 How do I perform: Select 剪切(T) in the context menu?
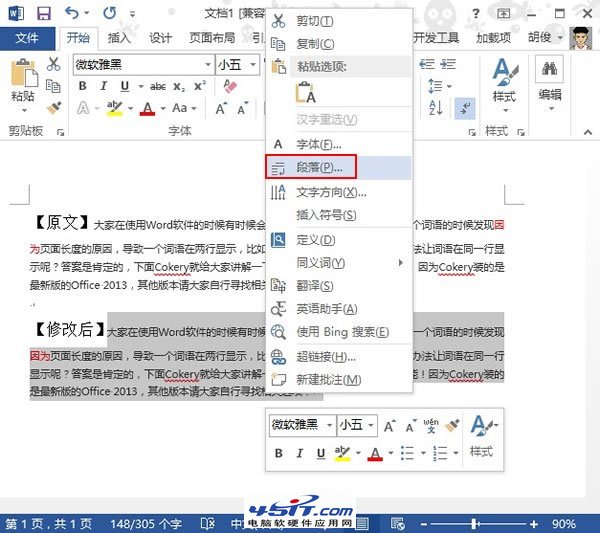pyautogui.click(x=338, y=21)
